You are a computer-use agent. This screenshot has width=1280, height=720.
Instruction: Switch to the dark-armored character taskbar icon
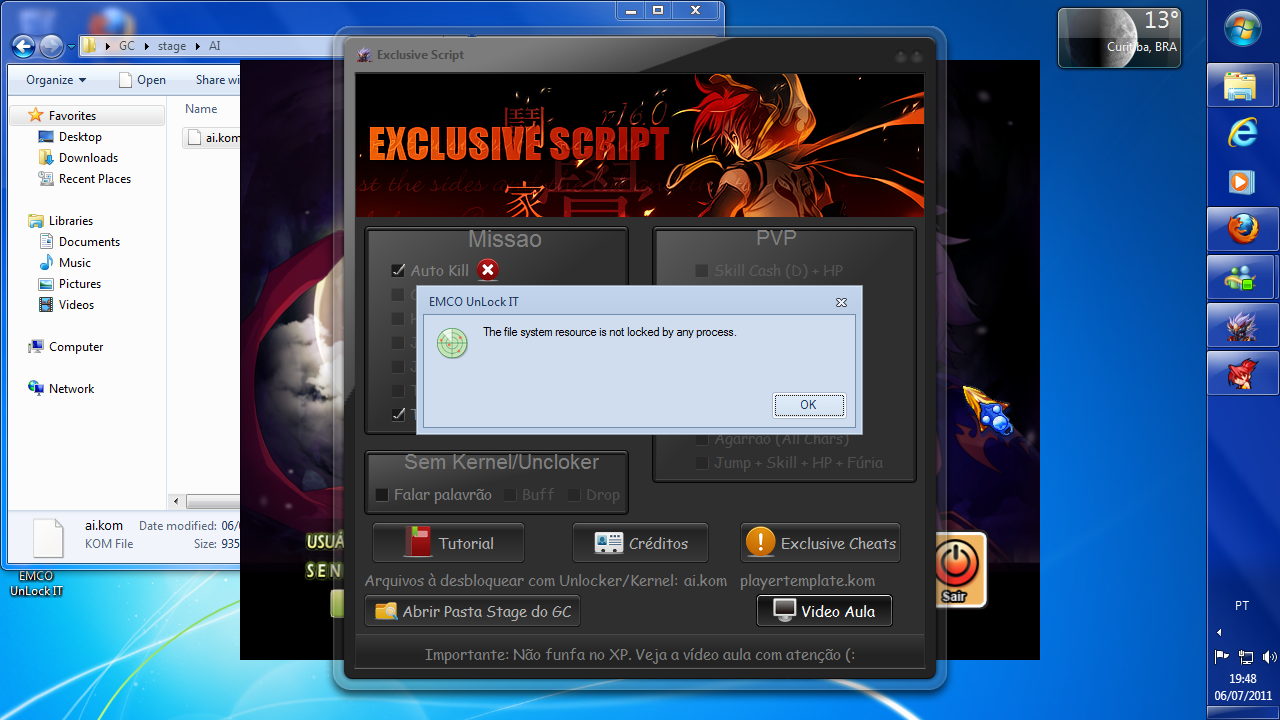[x=1241, y=325]
